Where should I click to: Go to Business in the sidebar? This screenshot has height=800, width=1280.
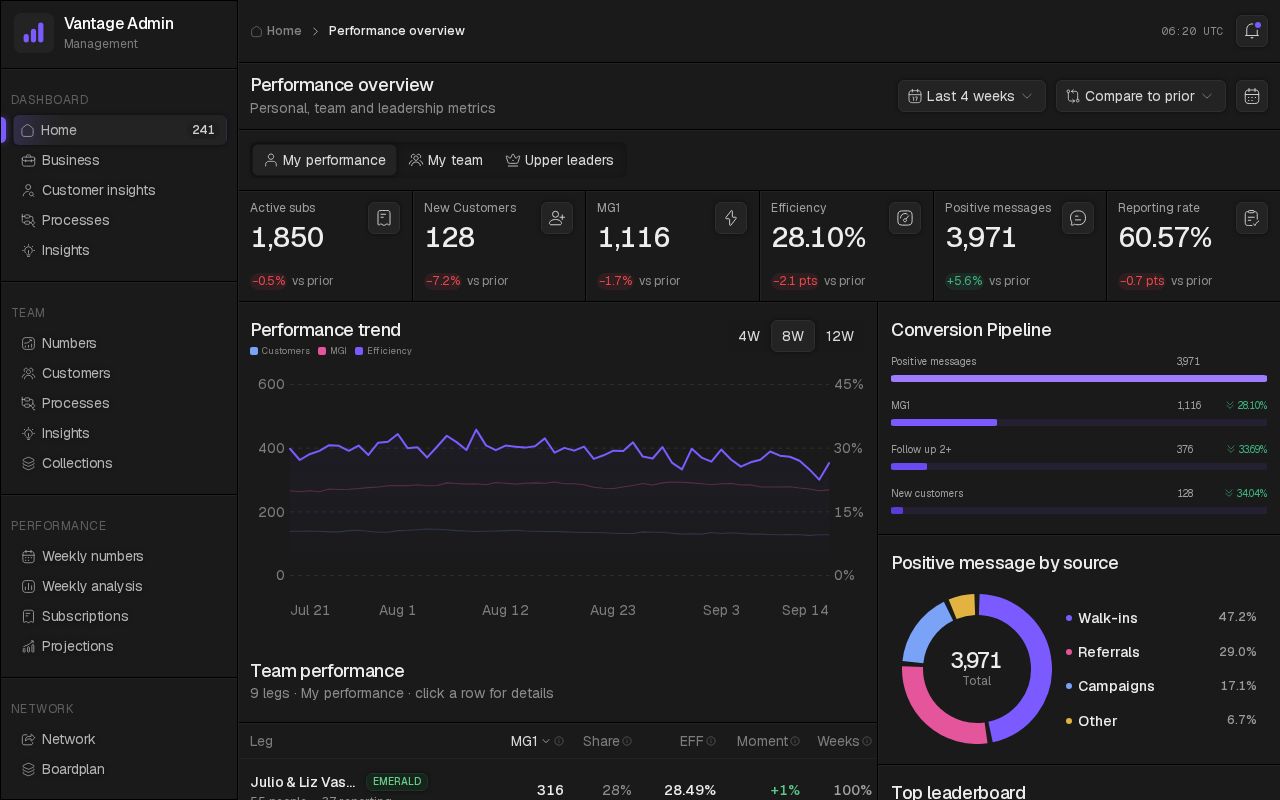pyautogui.click(x=120, y=160)
